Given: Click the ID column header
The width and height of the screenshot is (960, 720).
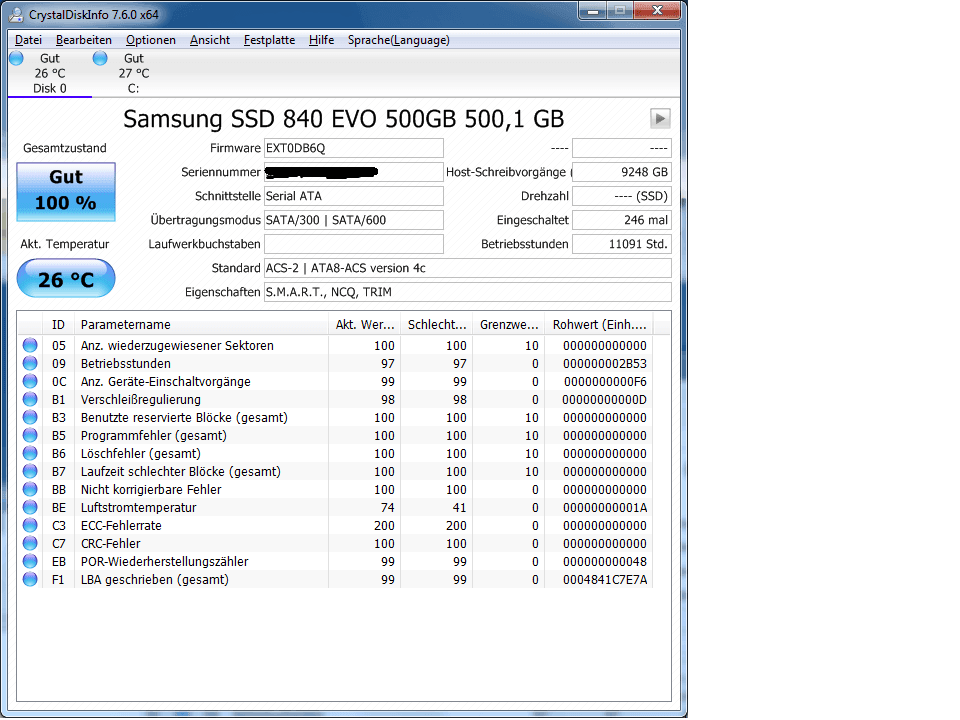Looking at the screenshot, I should [58, 324].
